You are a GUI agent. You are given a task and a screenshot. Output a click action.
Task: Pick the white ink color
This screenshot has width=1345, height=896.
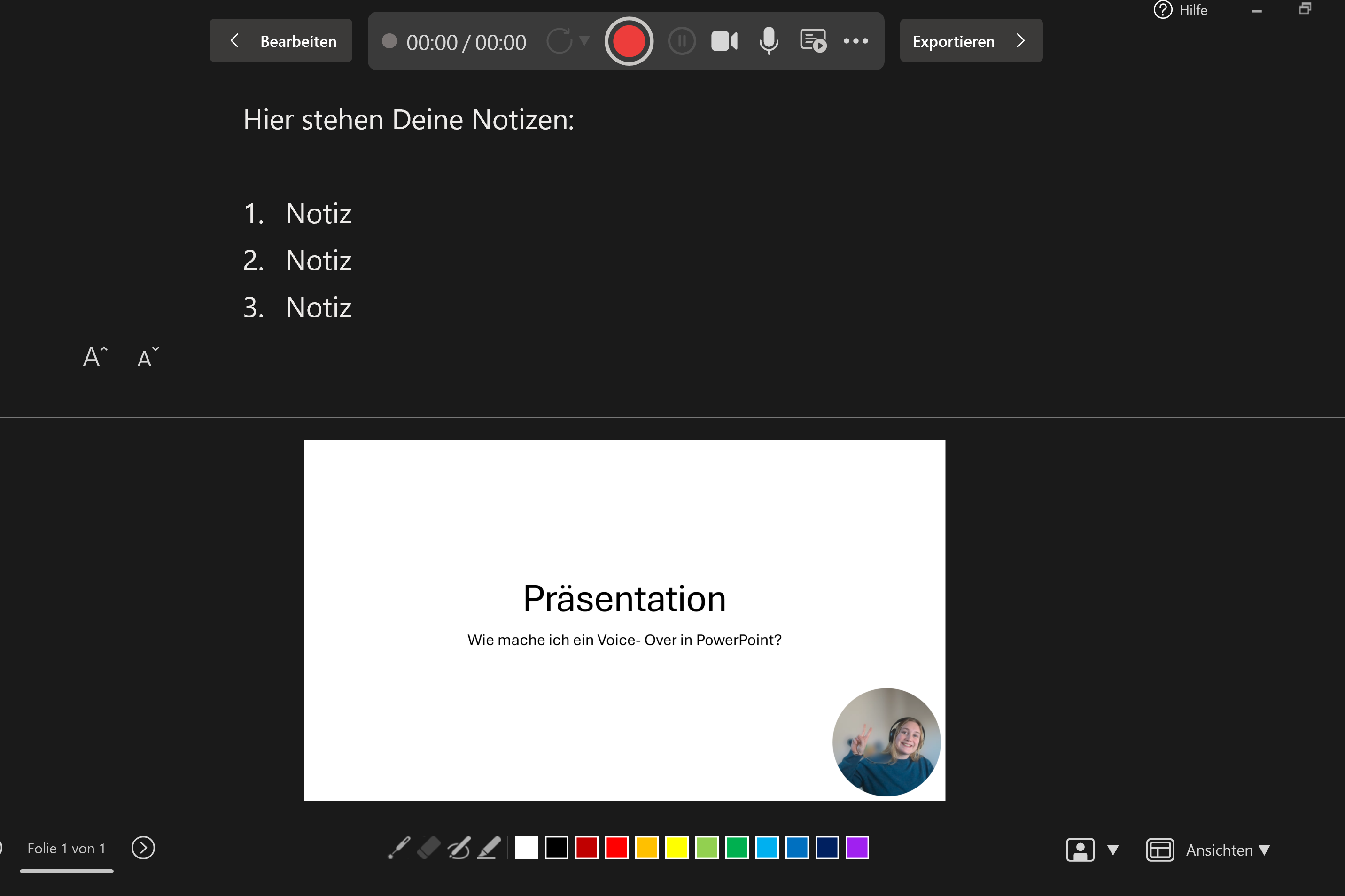527,848
